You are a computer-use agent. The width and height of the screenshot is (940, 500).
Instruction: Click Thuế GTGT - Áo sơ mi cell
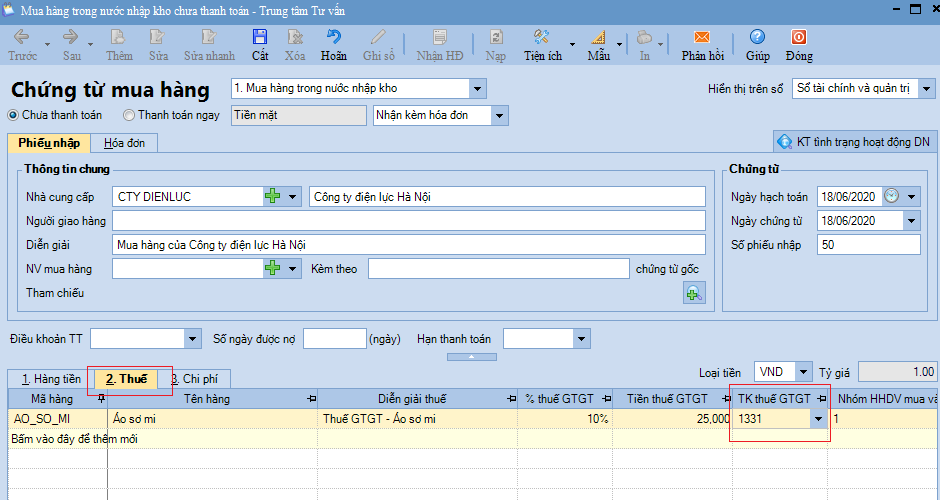point(418,419)
